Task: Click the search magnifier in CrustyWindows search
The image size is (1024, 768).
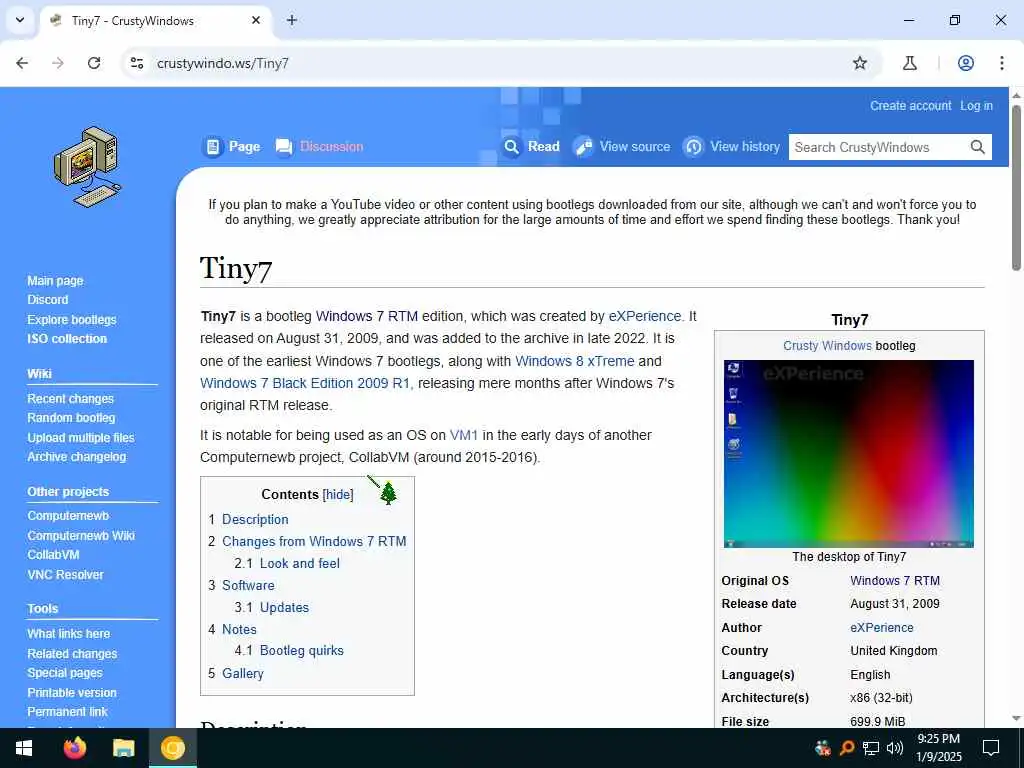Action: (x=978, y=147)
